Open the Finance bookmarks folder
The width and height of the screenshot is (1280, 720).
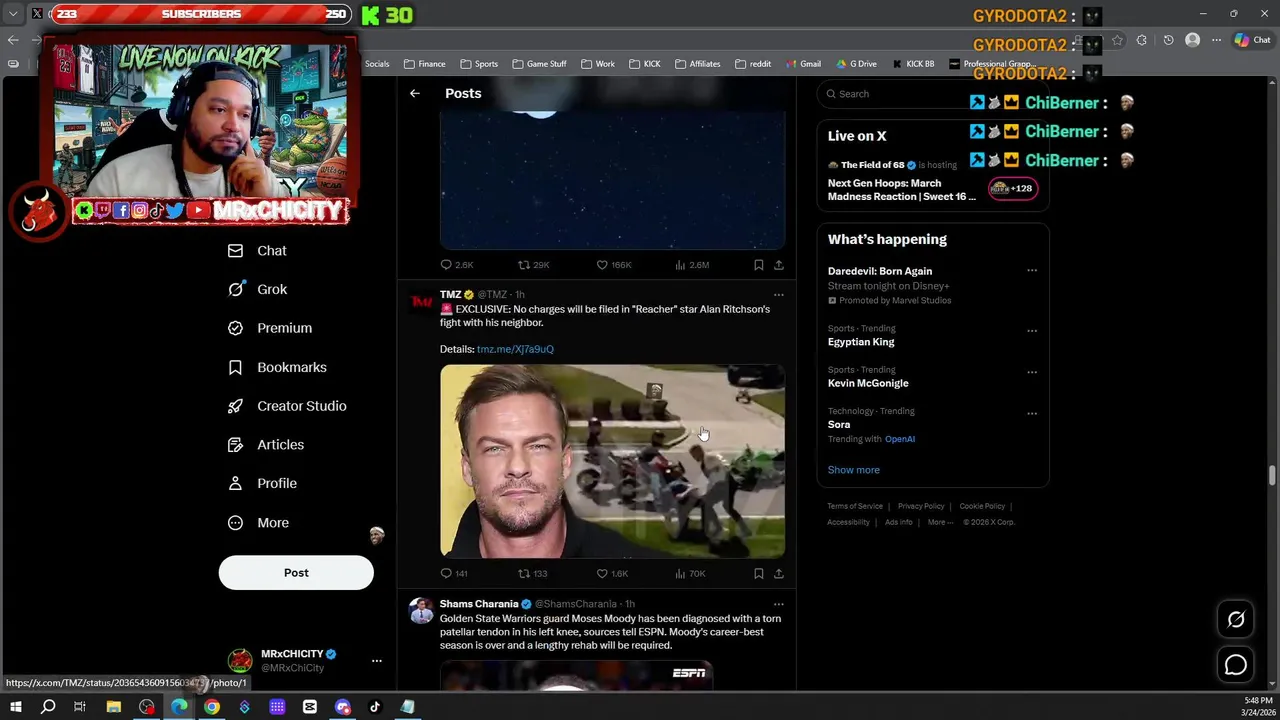click(425, 64)
